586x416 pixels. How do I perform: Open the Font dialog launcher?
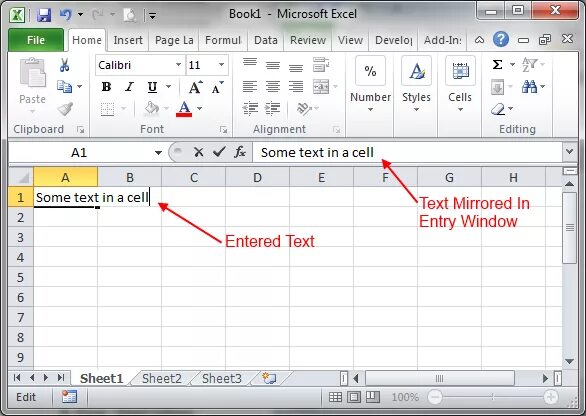coord(223,130)
